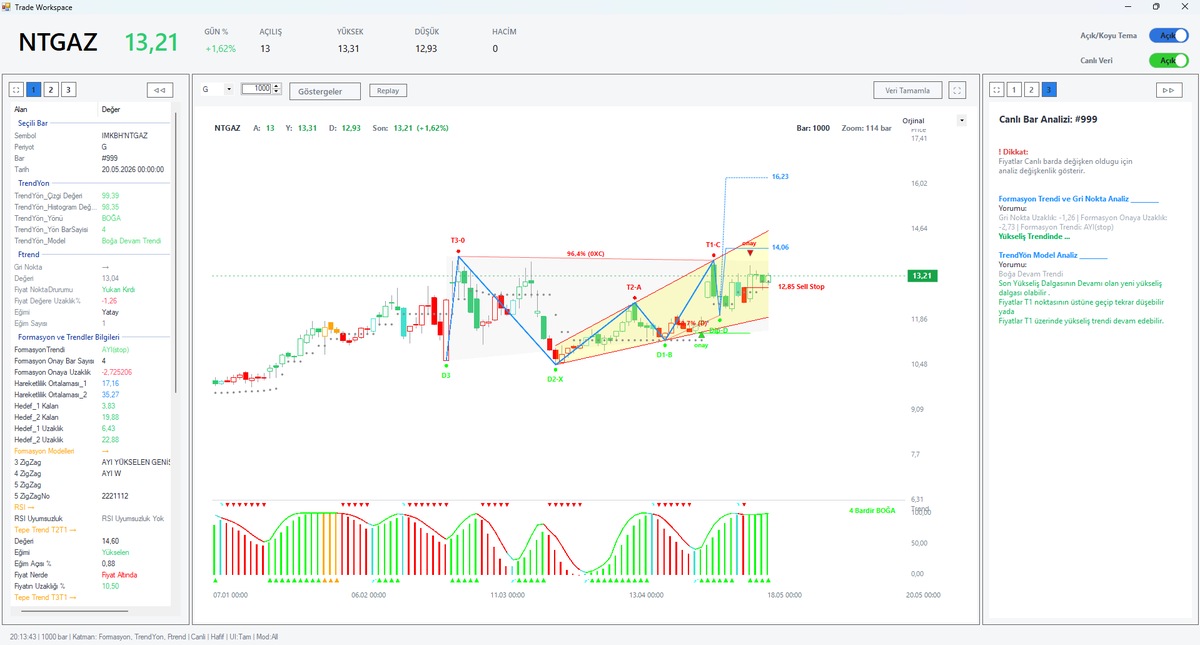Click the GÜN % change value +1,62%
Image resolution: width=1200 pixels, height=645 pixels.
pos(220,48)
